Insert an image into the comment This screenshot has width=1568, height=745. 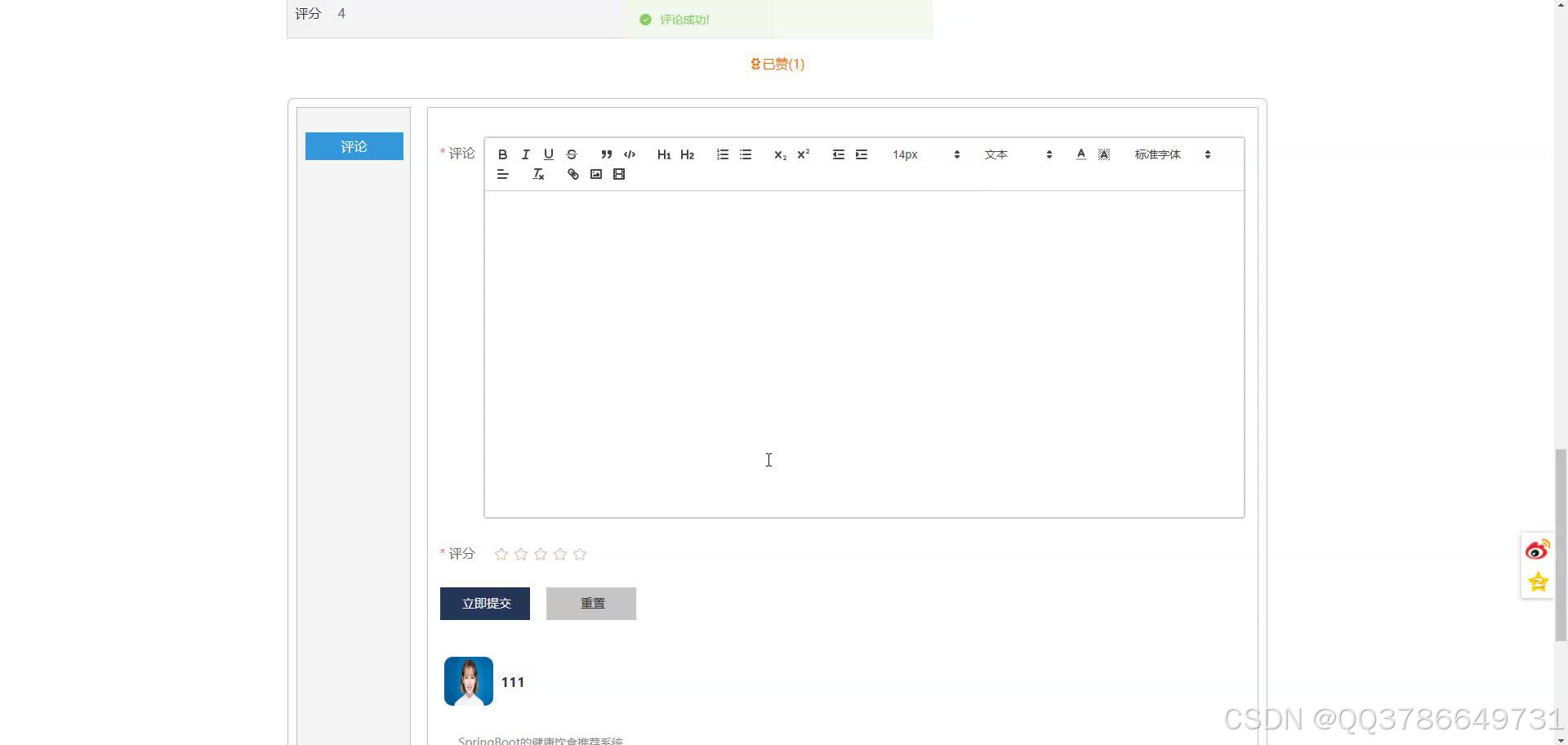596,174
